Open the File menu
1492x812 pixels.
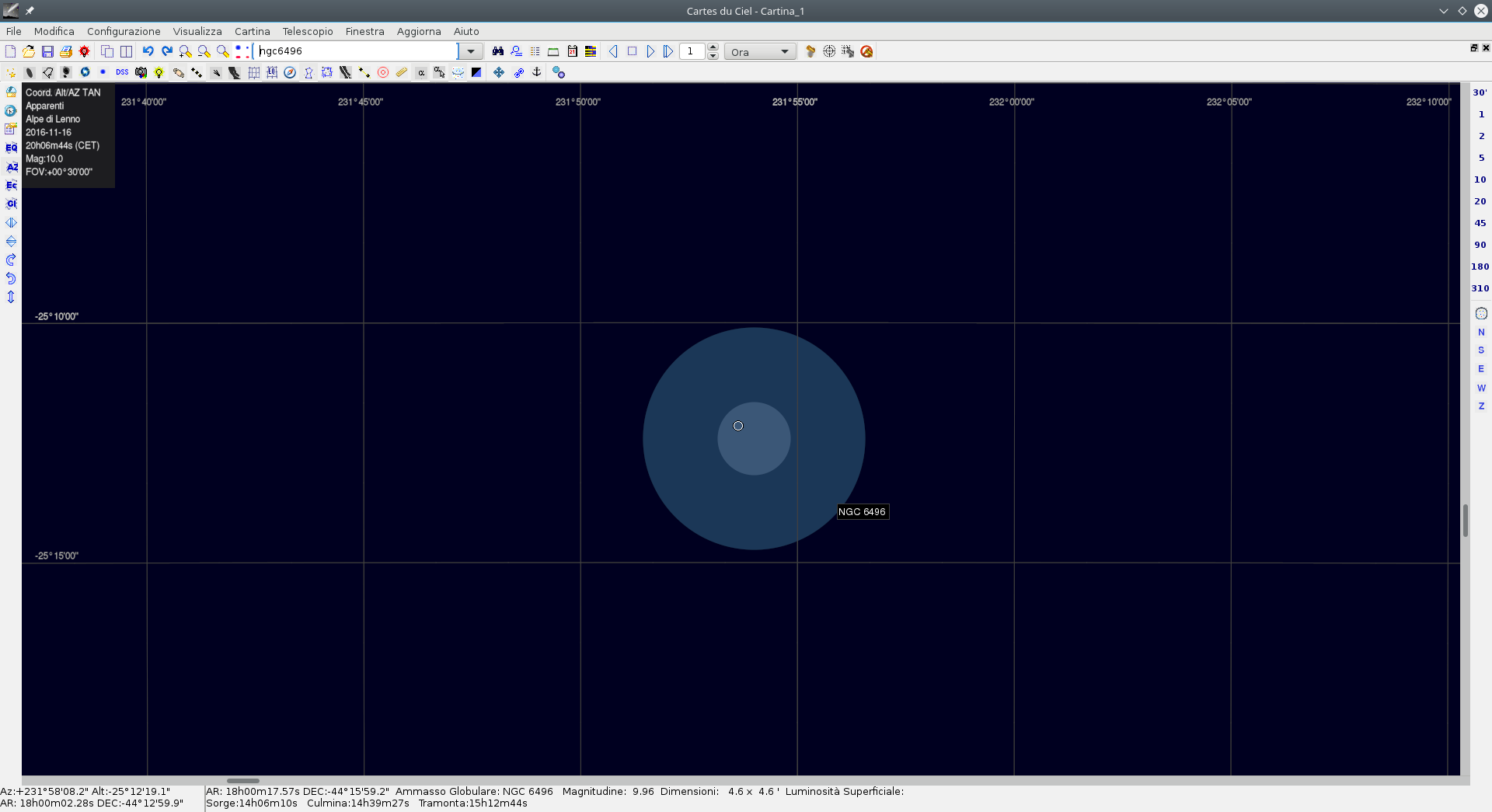pyautogui.click(x=14, y=31)
